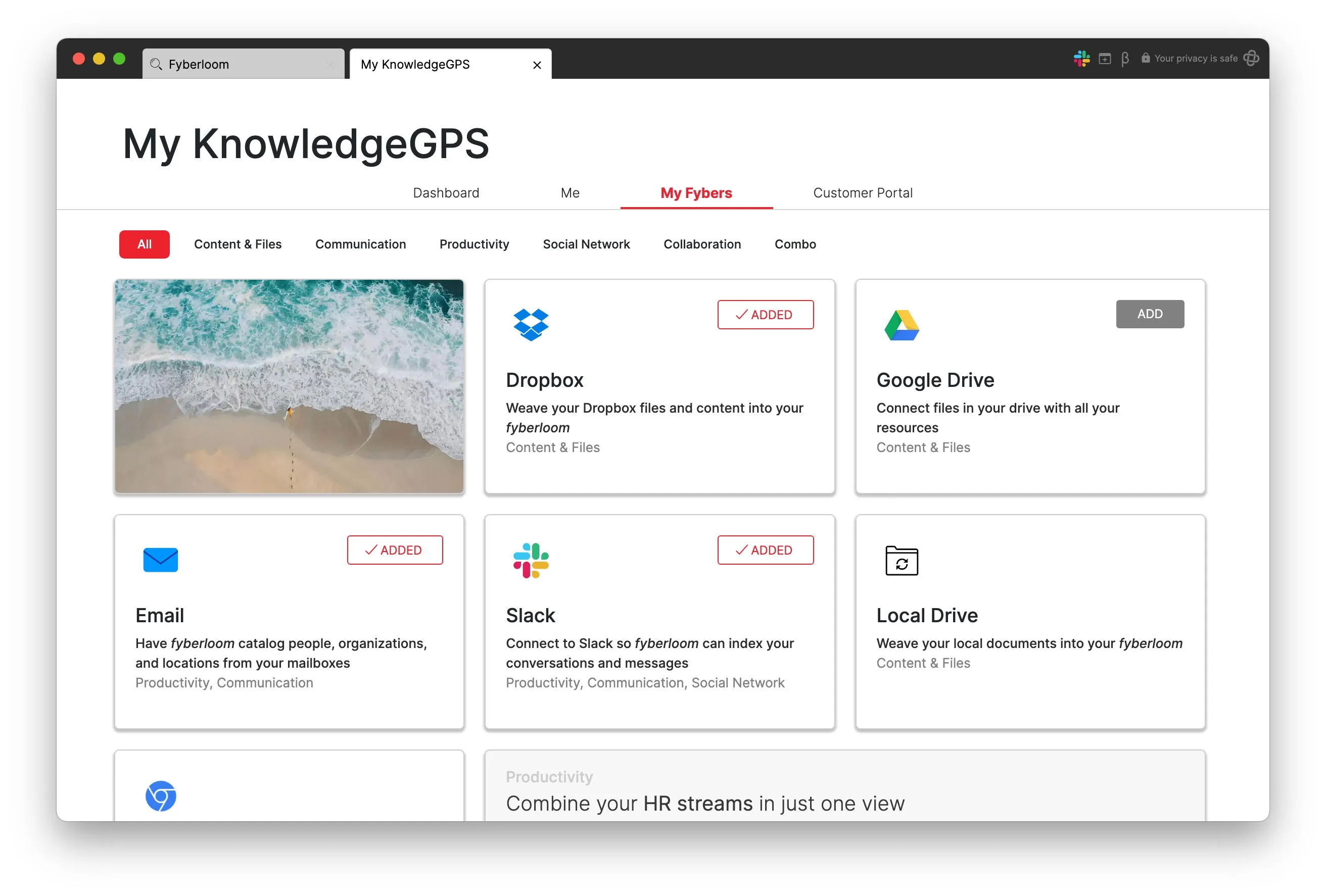Screen dimensions: 1326x896
Task: Filter by Social Network category
Action: 586,244
